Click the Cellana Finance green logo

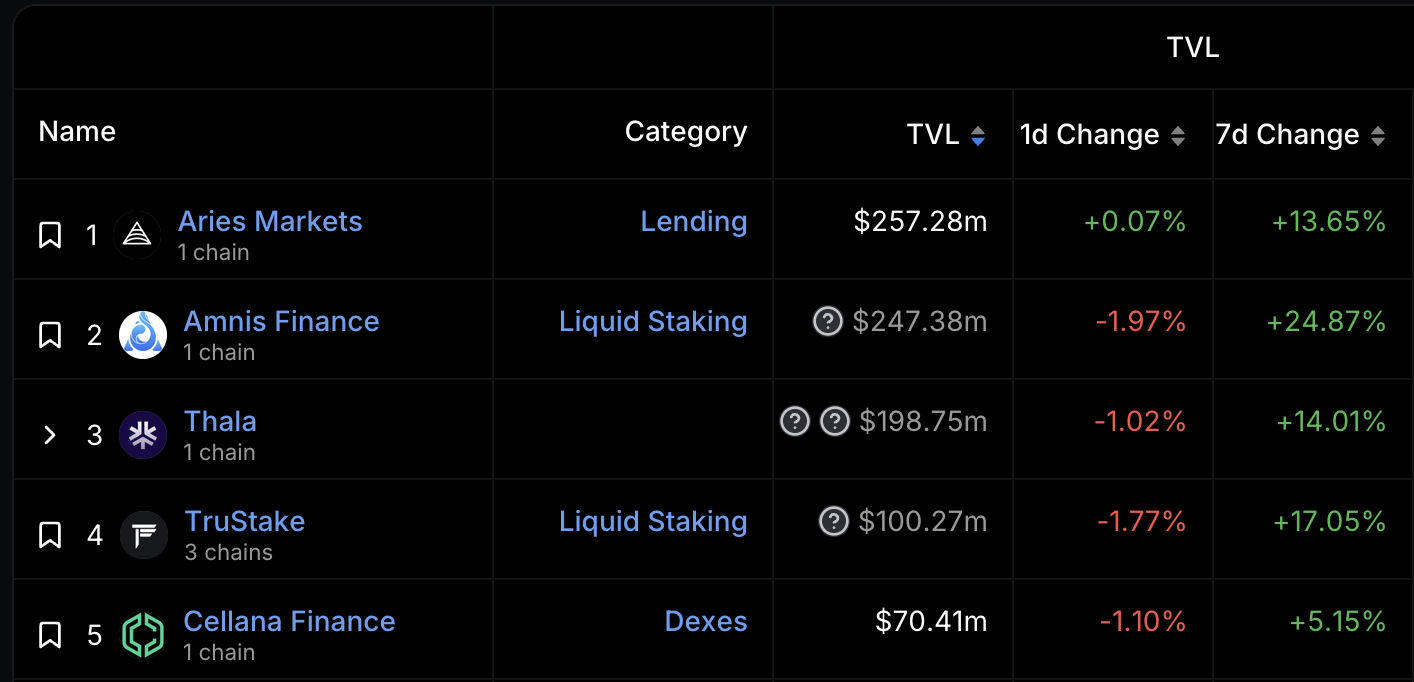tap(143, 635)
